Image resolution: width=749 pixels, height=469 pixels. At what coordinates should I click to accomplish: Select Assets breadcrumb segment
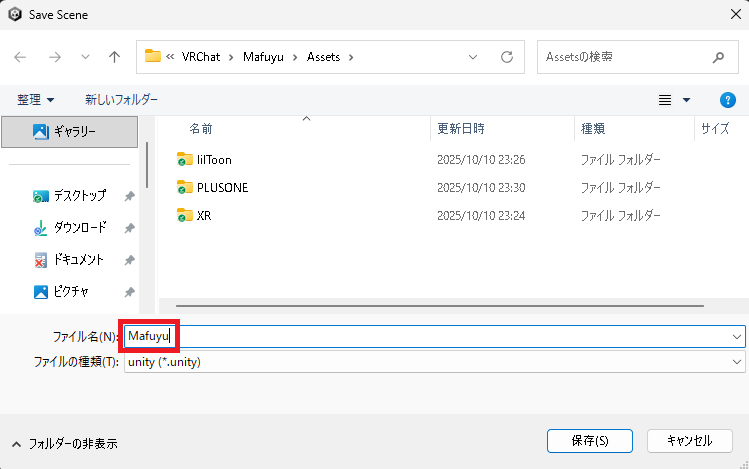[x=323, y=57]
